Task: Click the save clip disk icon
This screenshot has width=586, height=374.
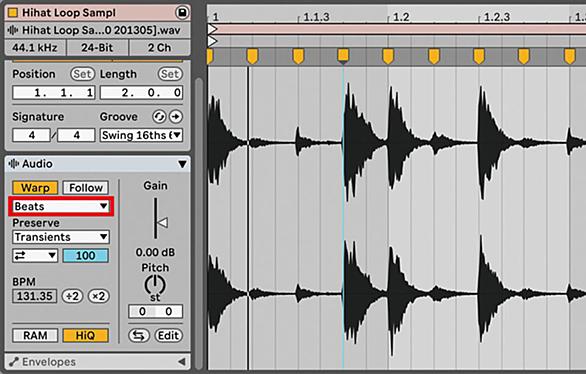Action: (x=182, y=13)
